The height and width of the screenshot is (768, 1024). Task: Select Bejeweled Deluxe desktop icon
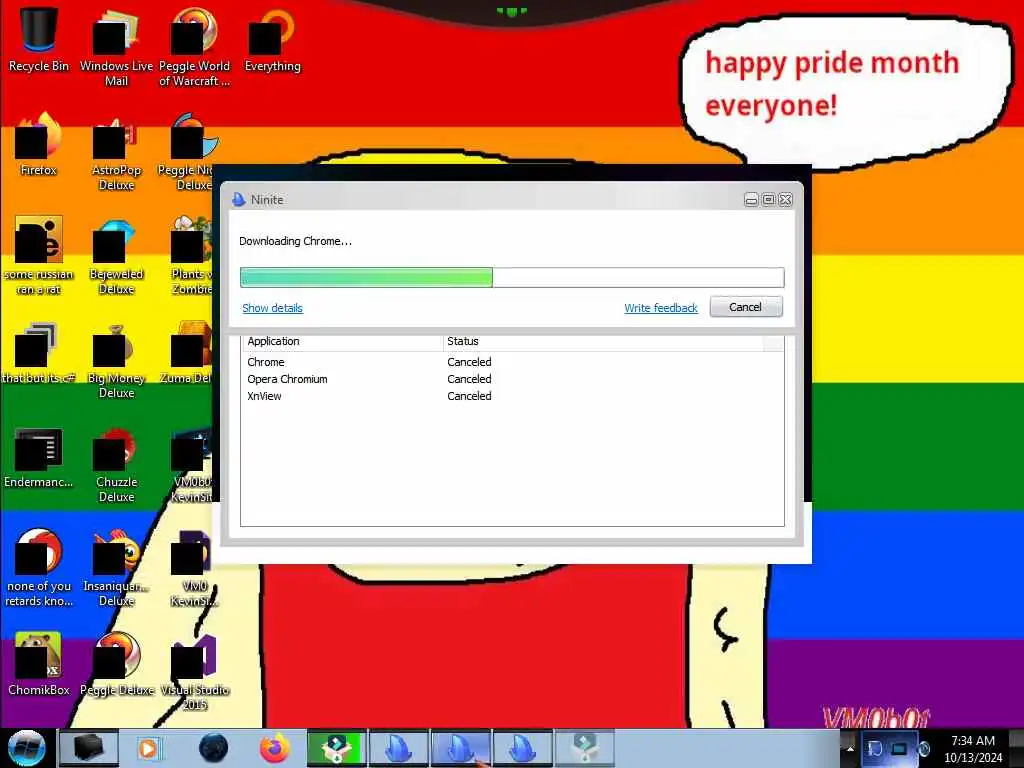pos(116,256)
